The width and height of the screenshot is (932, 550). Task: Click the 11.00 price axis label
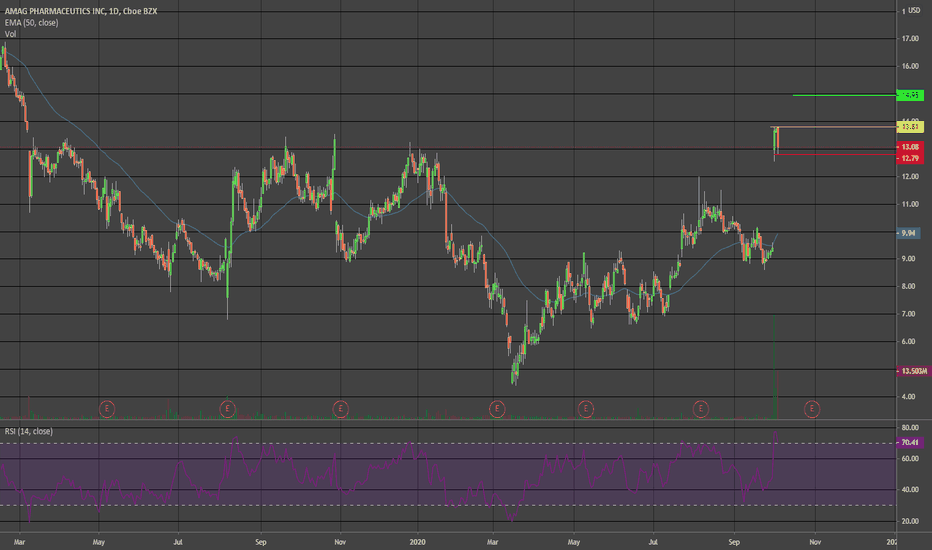click(910, 204)
